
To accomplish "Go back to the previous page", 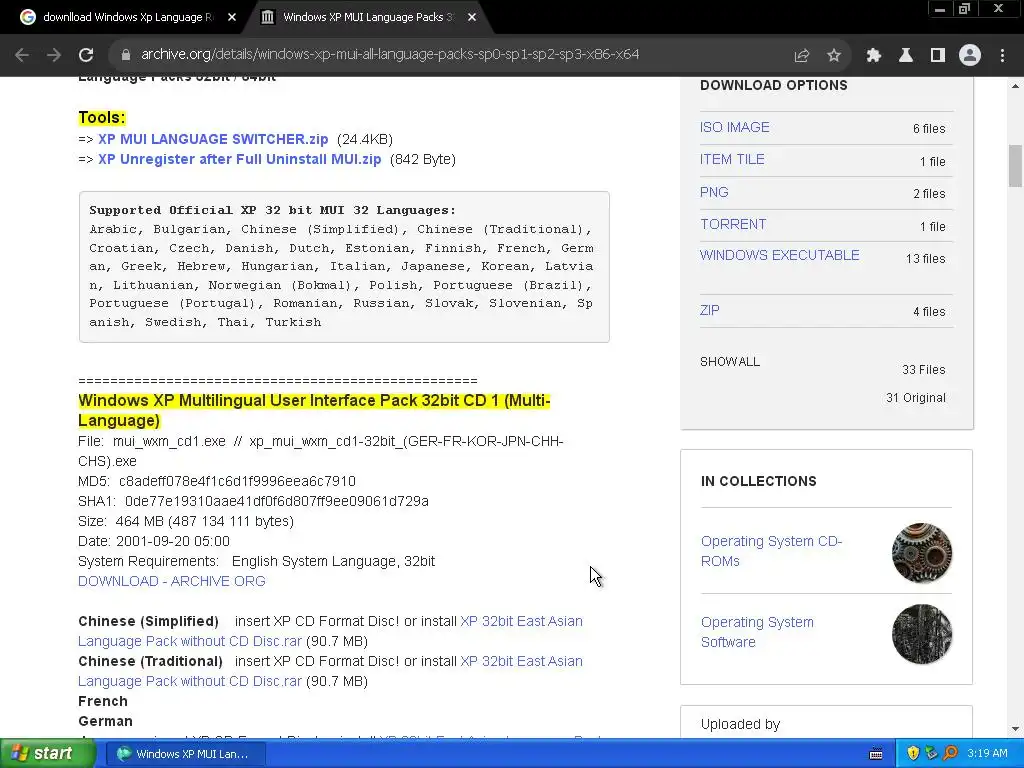I will (22, 55).
